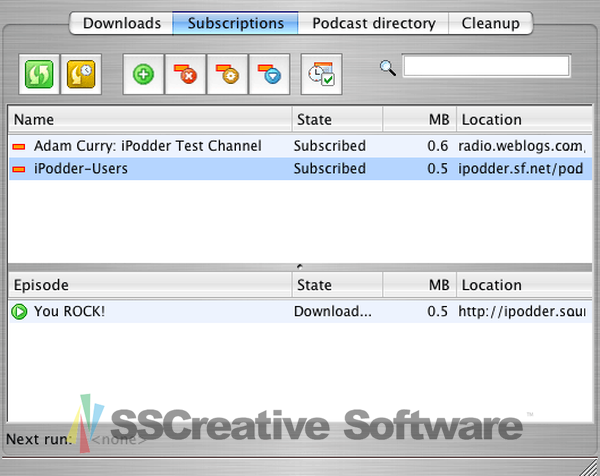Click the Episode column header
The width and height of the screenshot is (600, 476).
tap(150, 285)
